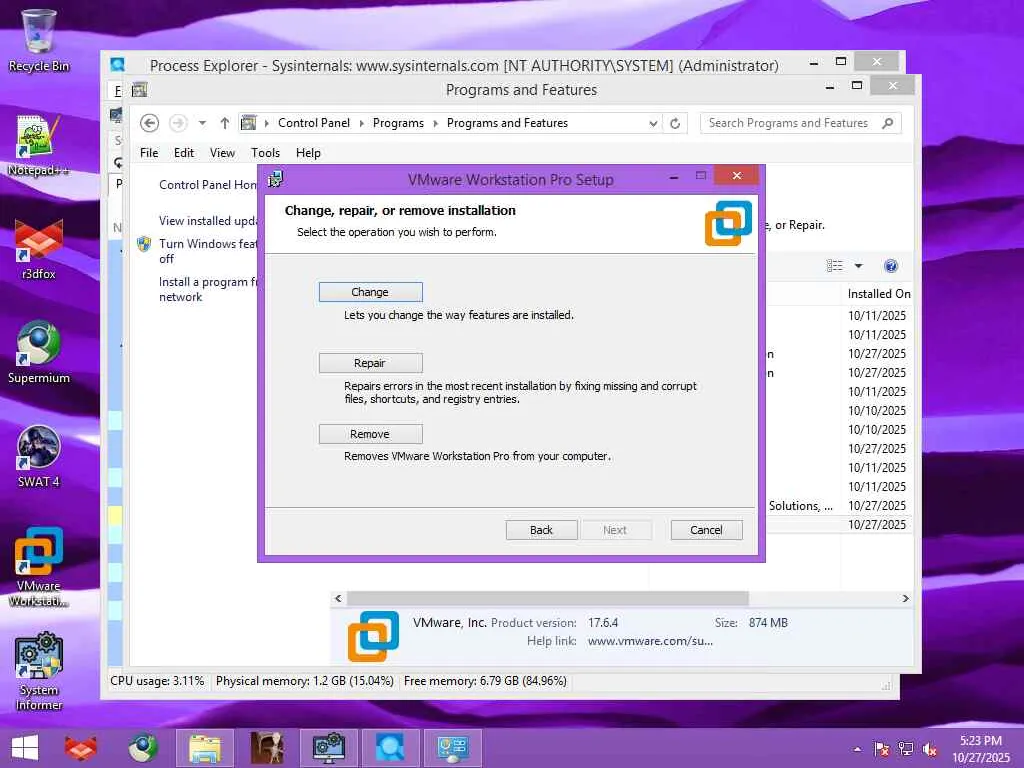This screenshot has height=768, width=1024.
Task: Click the Programs breadcrumb
Action: pos(398,123)
